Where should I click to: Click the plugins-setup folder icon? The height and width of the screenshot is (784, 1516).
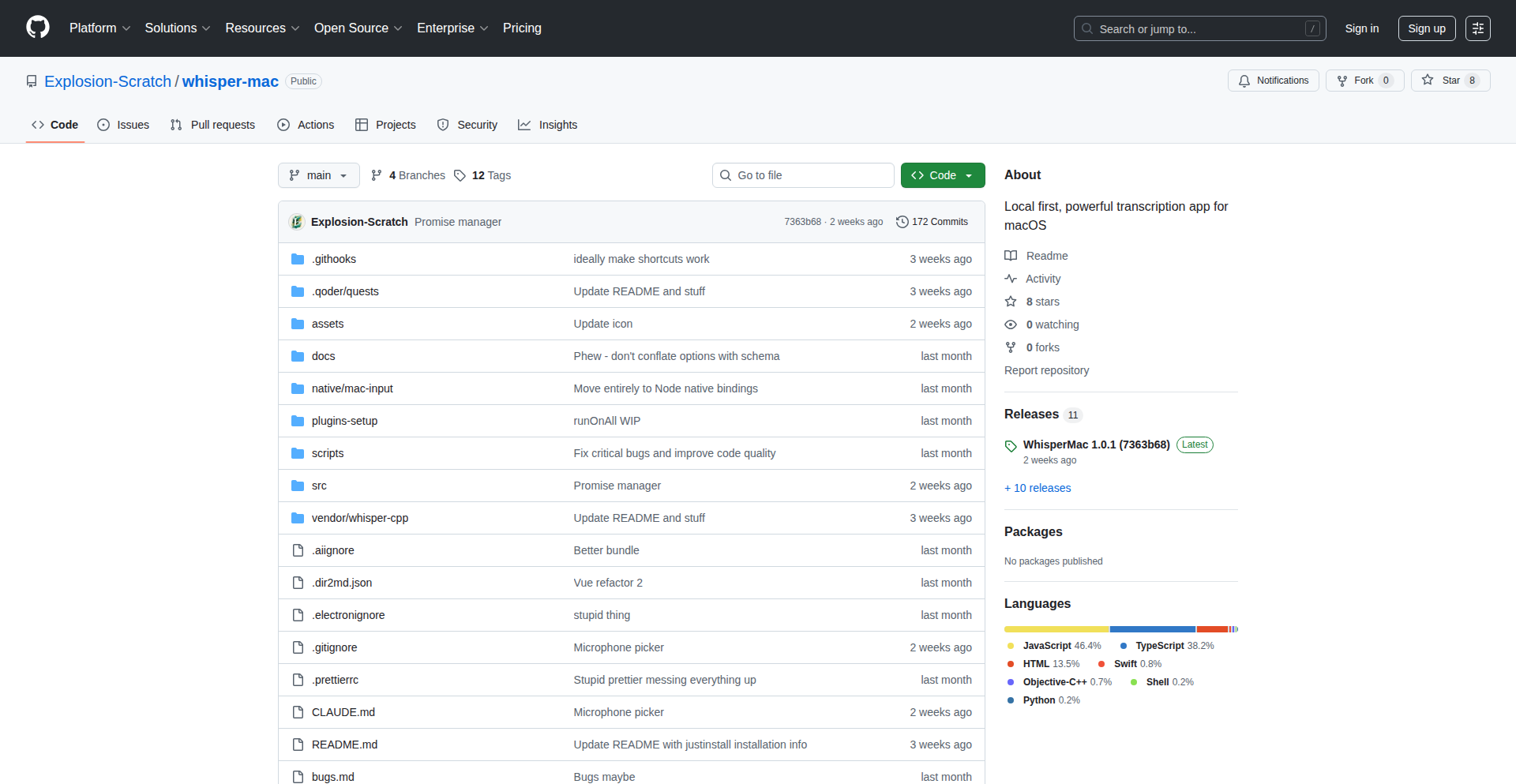click(x=298, y=421)
